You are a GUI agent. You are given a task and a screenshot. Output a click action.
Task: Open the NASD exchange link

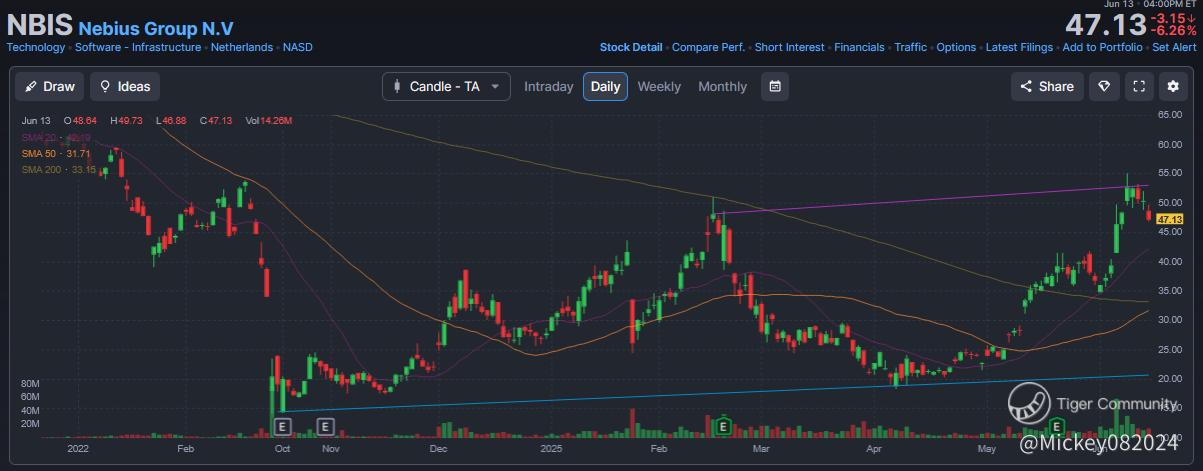pyautogui.click(x=298, y=47)
